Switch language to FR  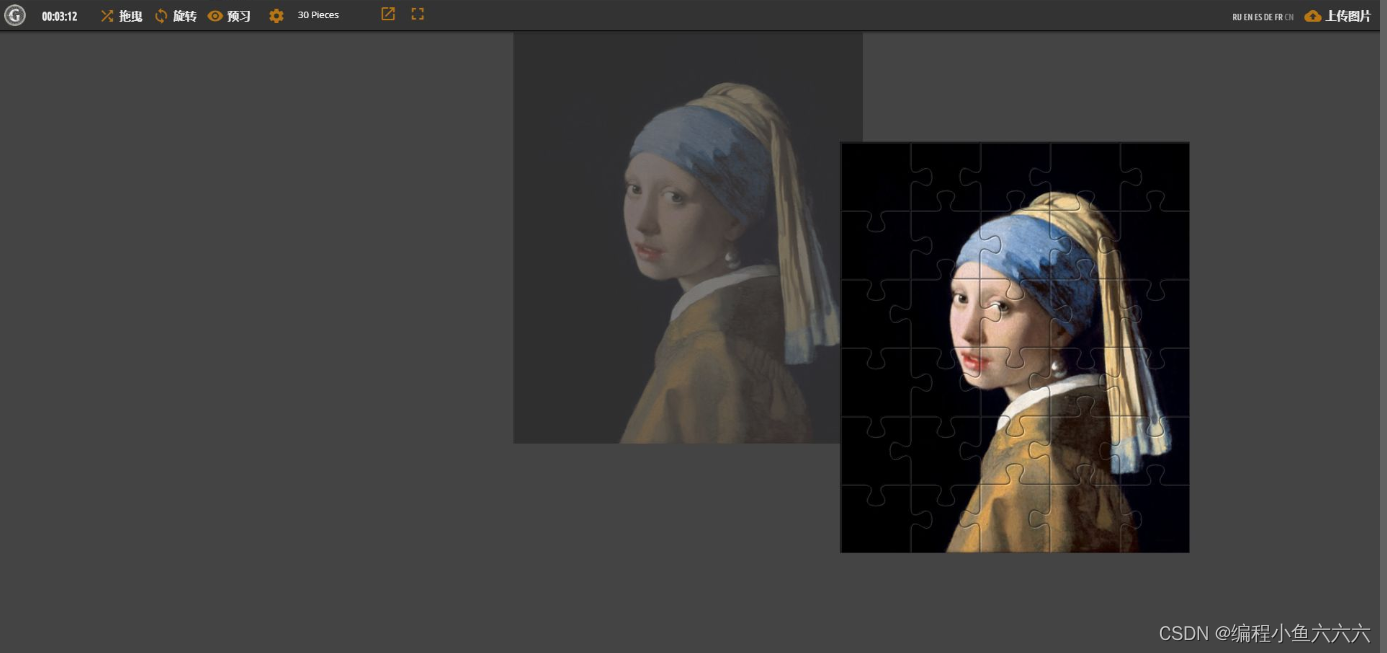coord(1279,17)
